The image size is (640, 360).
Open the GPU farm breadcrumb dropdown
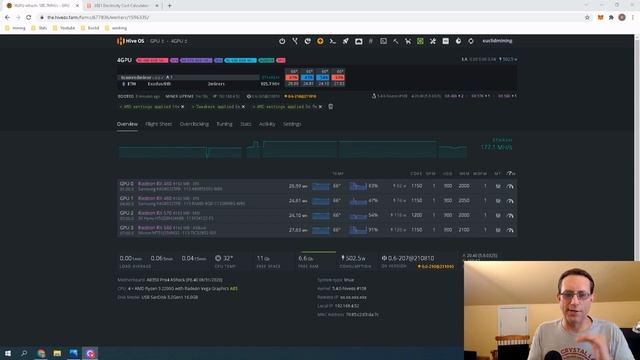pyautogui.click(x=157, y=41)
